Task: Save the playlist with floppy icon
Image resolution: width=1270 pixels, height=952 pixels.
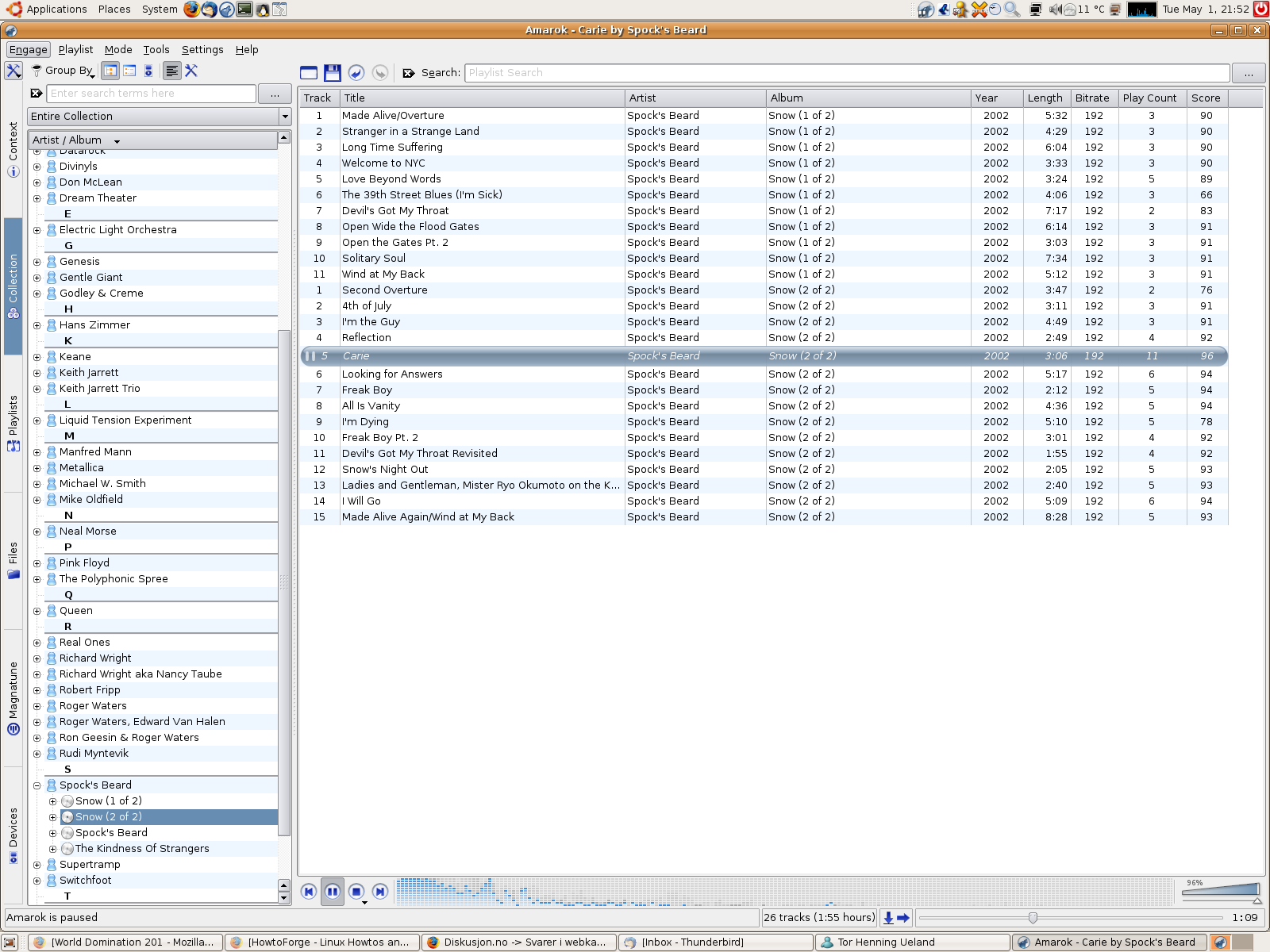Action: [333, 73]
